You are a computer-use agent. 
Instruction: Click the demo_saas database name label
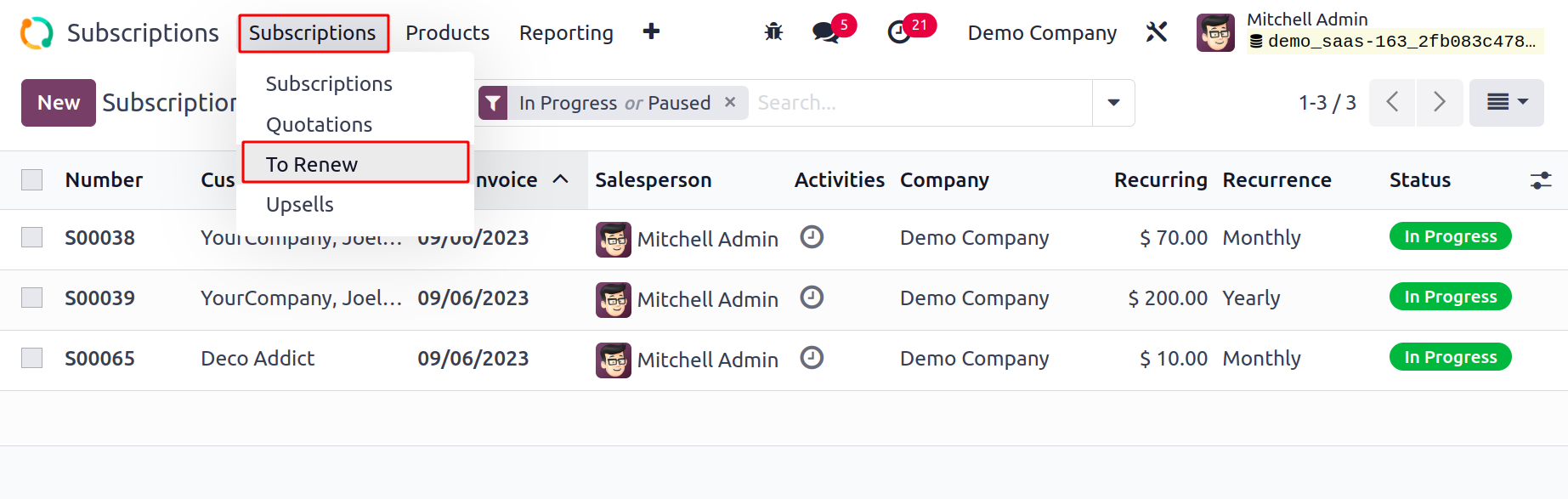coord(1394,42)
